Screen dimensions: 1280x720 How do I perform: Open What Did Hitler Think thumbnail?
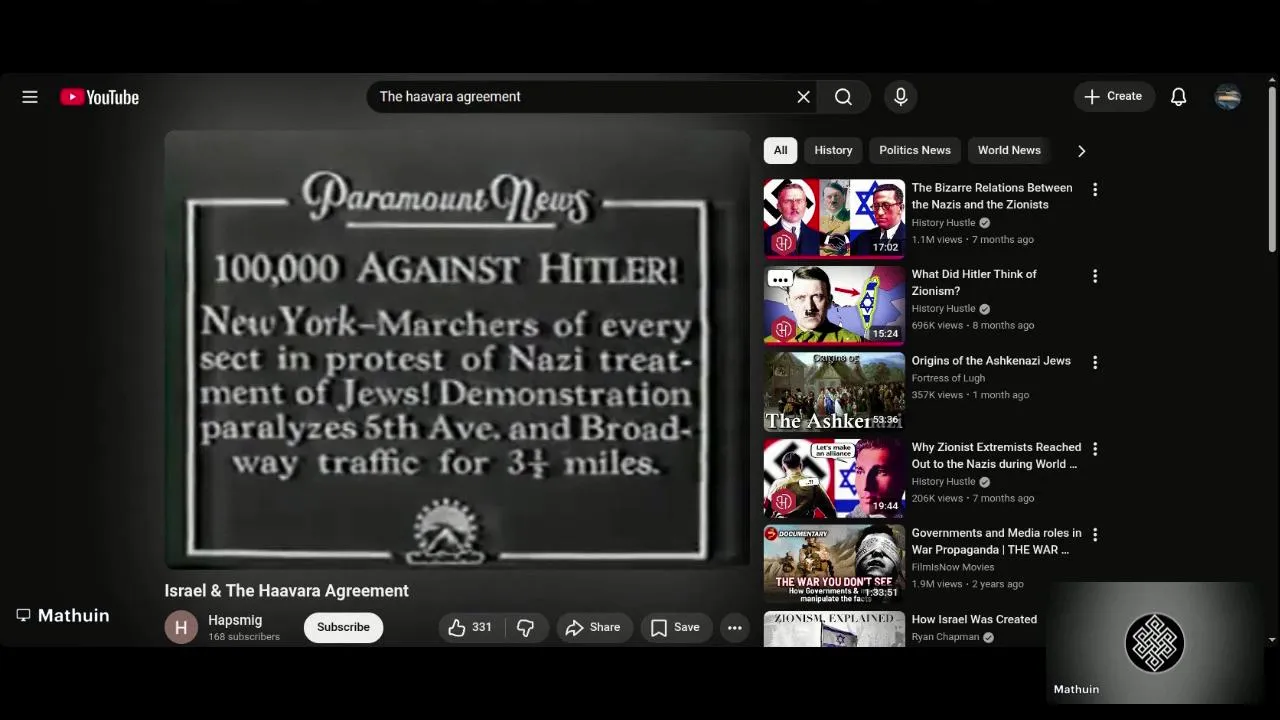point(834,305)
